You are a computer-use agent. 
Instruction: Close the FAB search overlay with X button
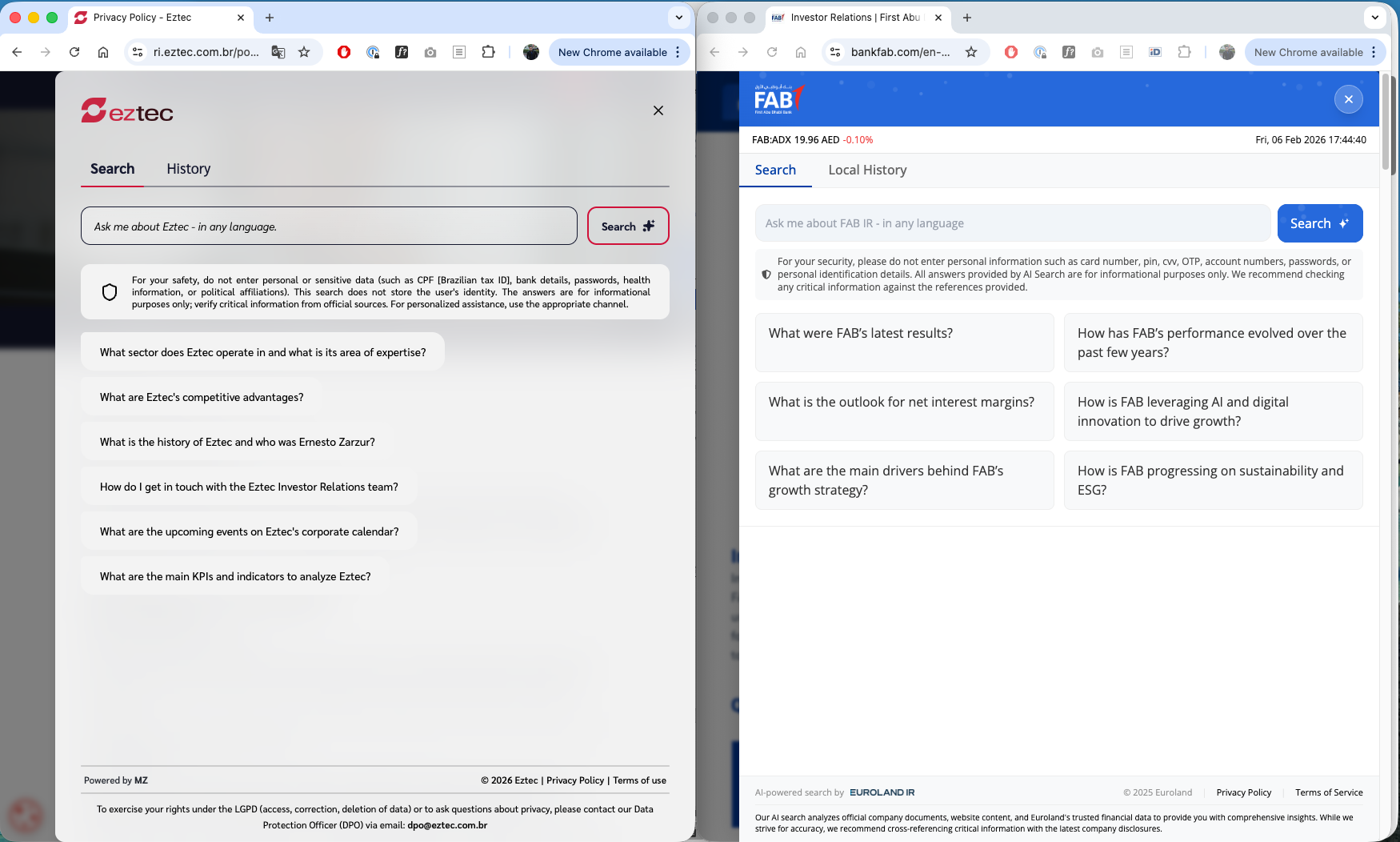1348,99
